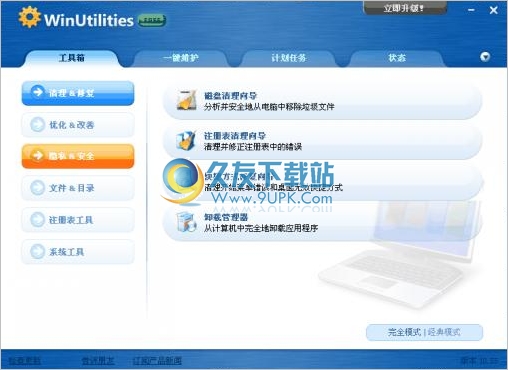Open the 卸载管理器 computer icon
508x370 pixels.
[x=186, y=222]
